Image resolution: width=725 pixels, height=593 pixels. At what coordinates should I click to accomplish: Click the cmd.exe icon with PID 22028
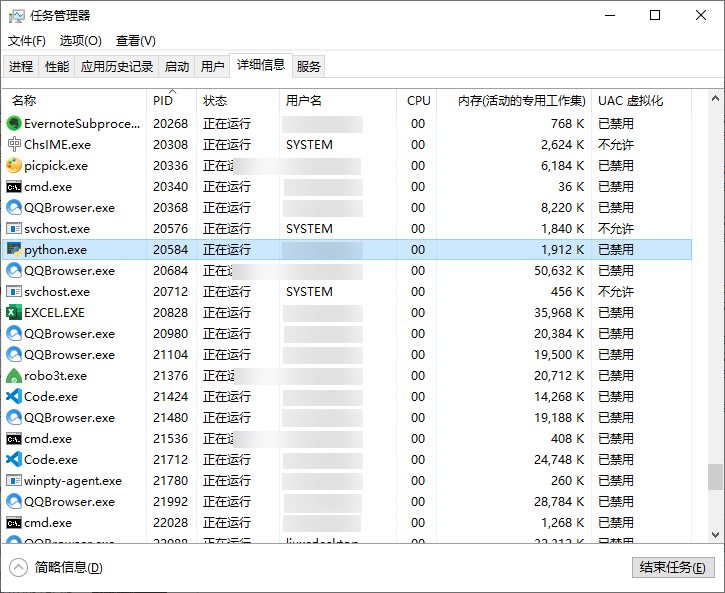pyautogui.click(x=14, y=523)
